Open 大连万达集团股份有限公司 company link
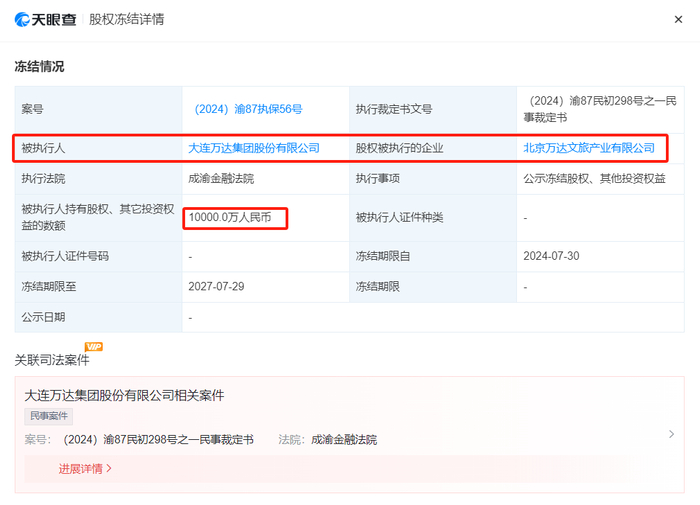Image resolution: width=700 pixels, height=505 pixels. pyautogui.click(x=254, y=148)
